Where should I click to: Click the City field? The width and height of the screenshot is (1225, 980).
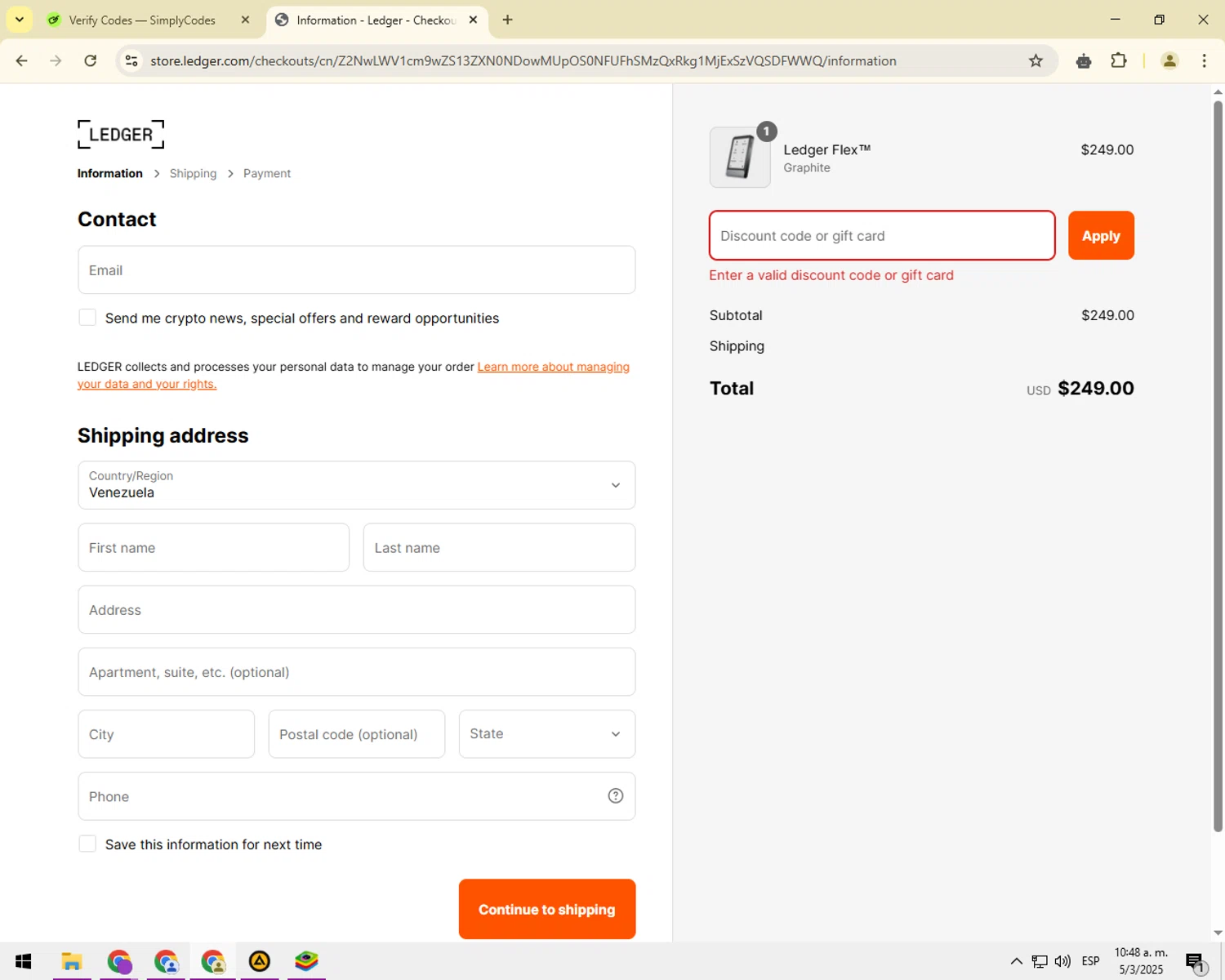[x=166, y=733]
